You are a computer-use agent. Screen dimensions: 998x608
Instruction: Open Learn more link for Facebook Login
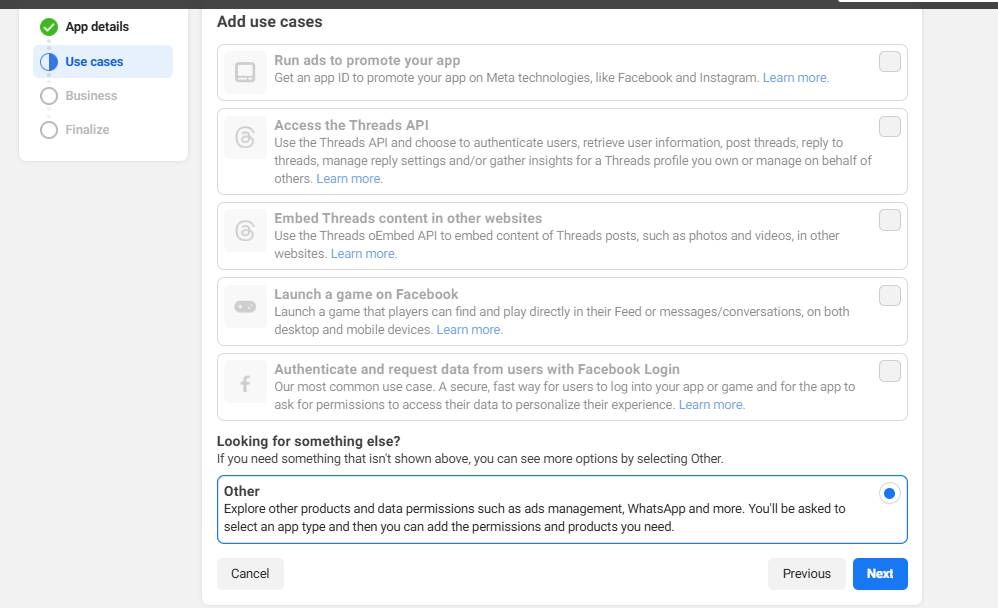pos(711,405)
